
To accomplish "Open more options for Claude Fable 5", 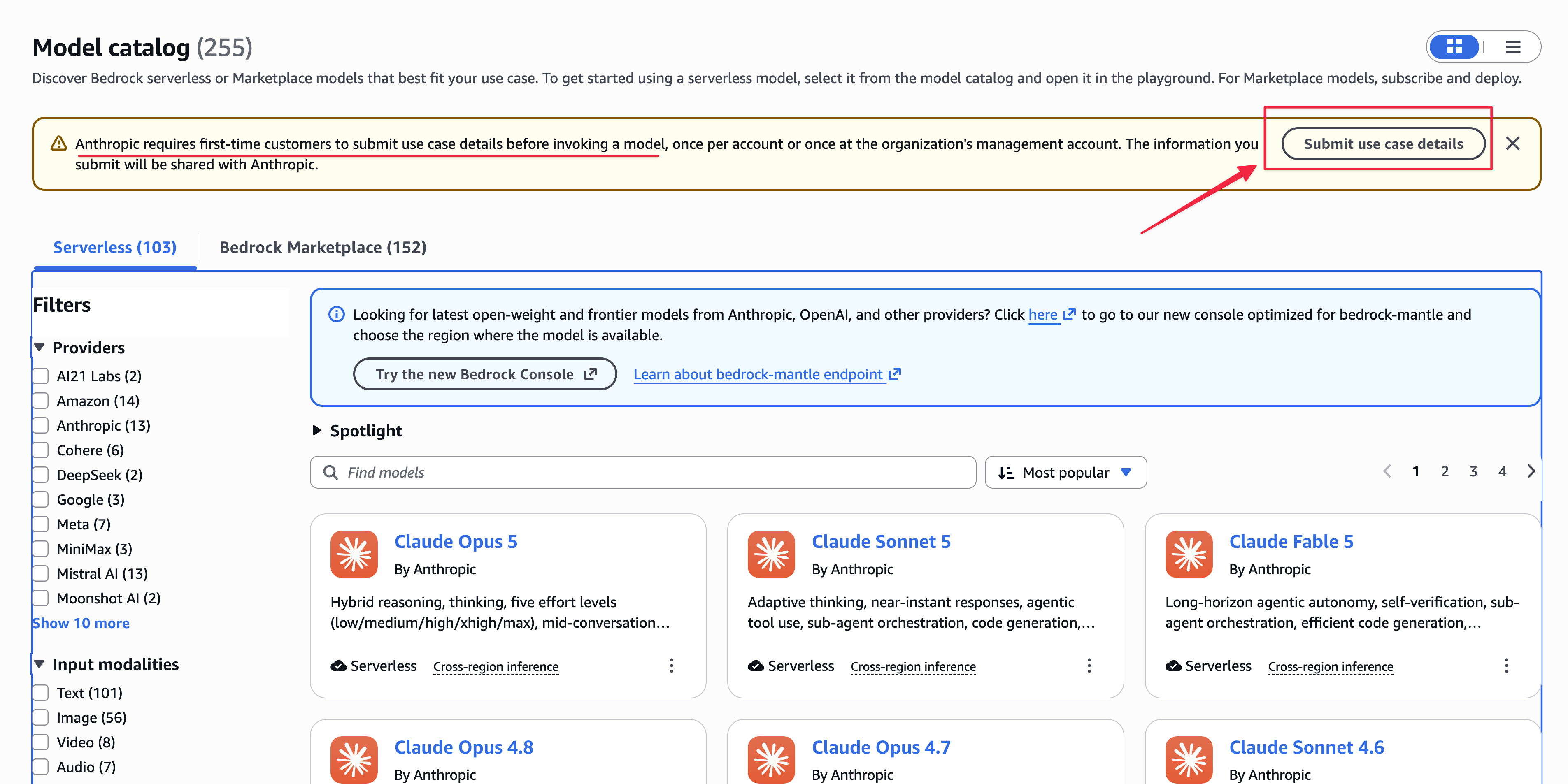I will (x=1507, y=666).
